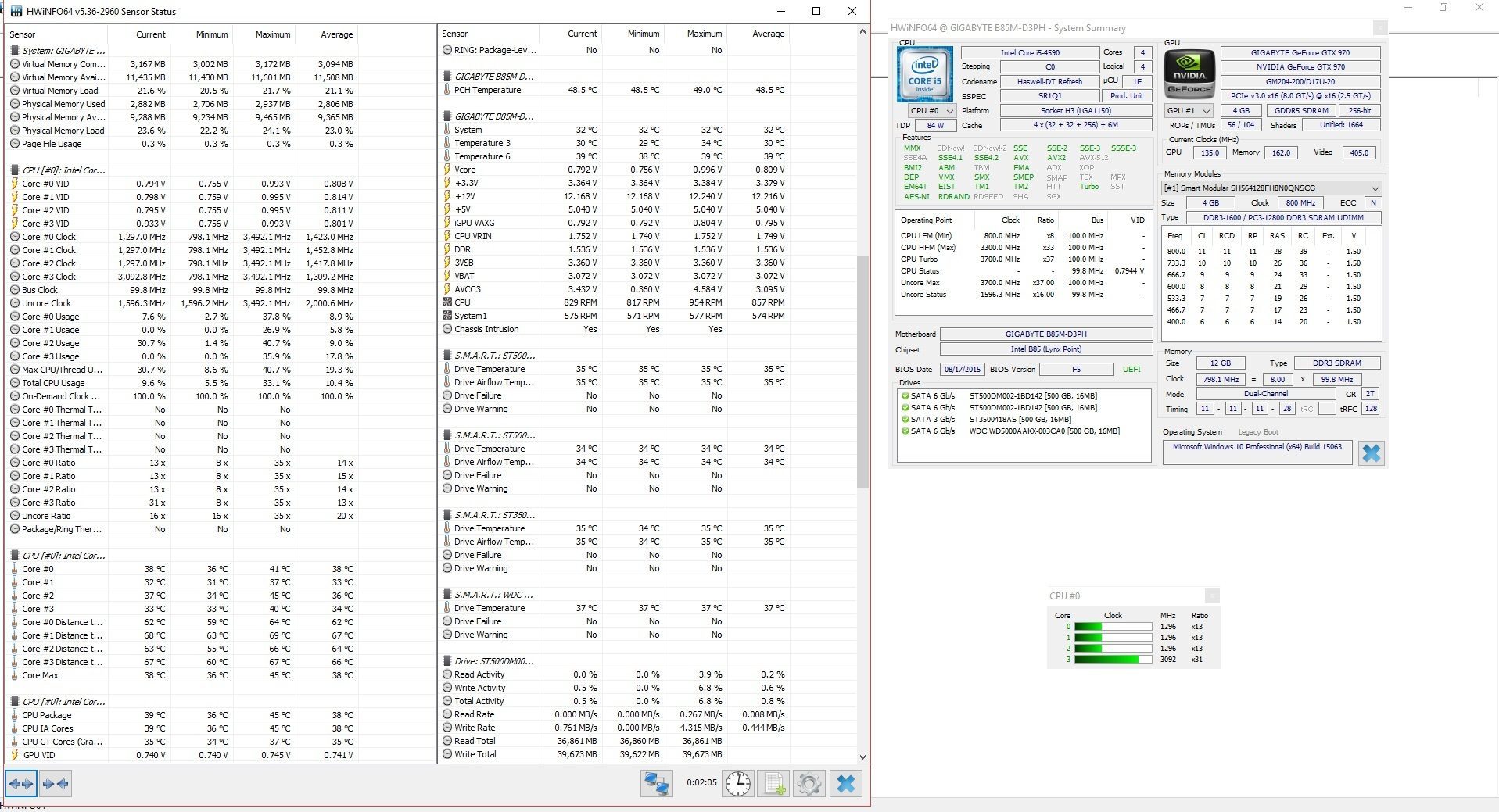The image size is (1499, 812).
Task: Click Core 3 clock bar in CPU #0
Action: click(x=1113, y=660)
